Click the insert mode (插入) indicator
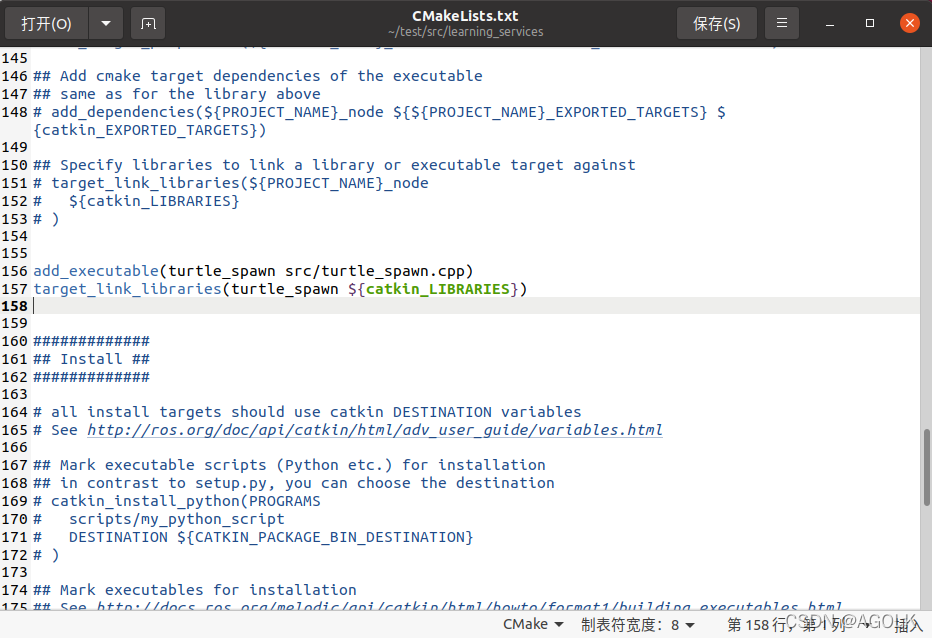The image size is (932, 638). pyautogui.click(x=908, y=625)
